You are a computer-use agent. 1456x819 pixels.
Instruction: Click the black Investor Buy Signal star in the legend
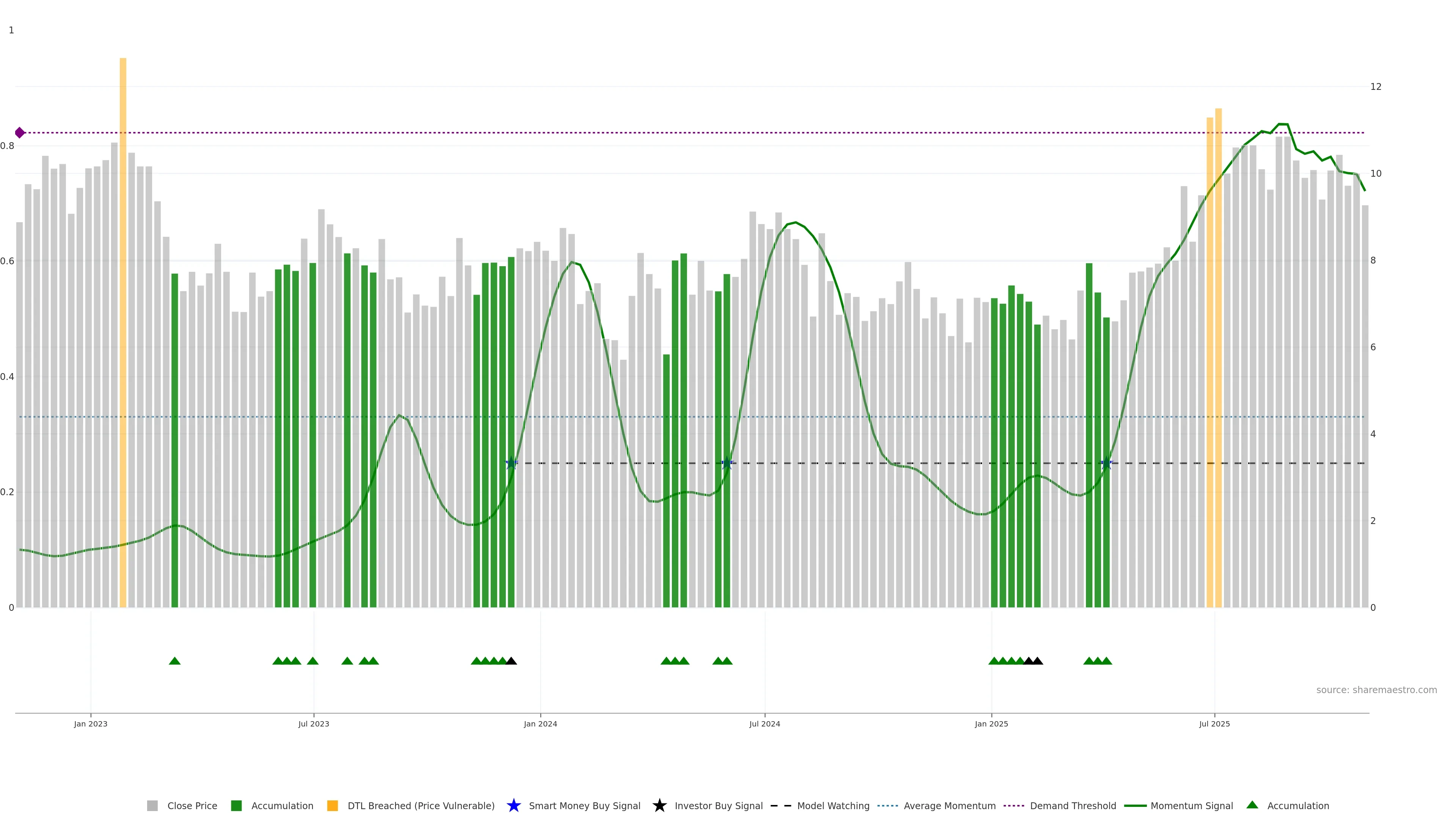click(660, 805)
